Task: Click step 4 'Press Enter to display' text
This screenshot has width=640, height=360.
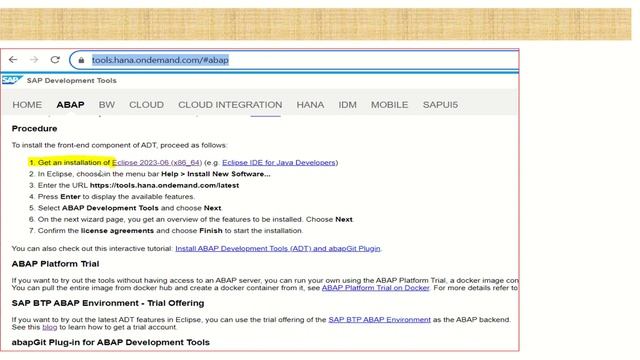Action: [x=116, y=197]
